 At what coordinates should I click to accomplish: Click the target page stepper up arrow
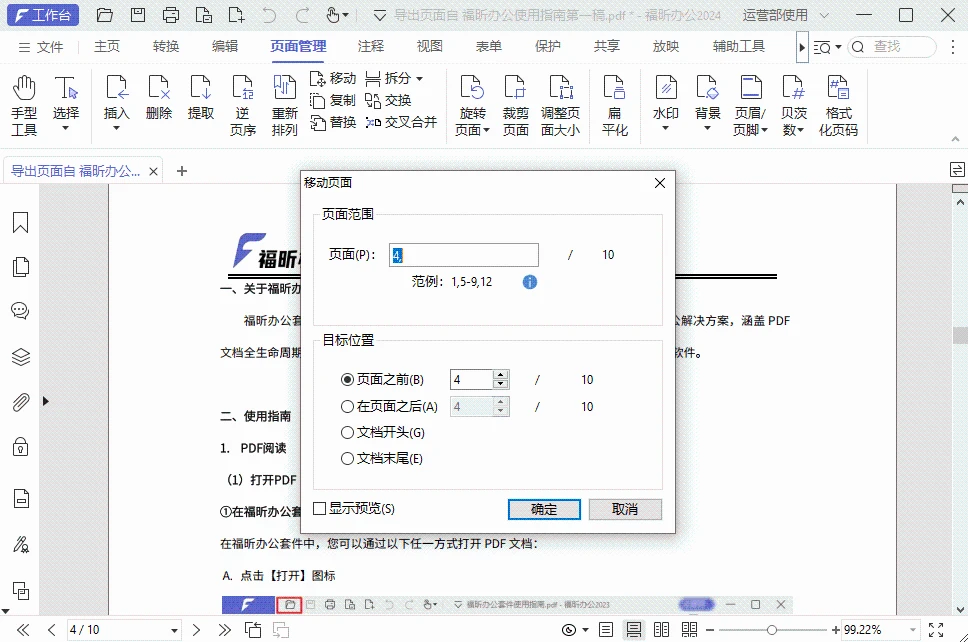(500, 374)
